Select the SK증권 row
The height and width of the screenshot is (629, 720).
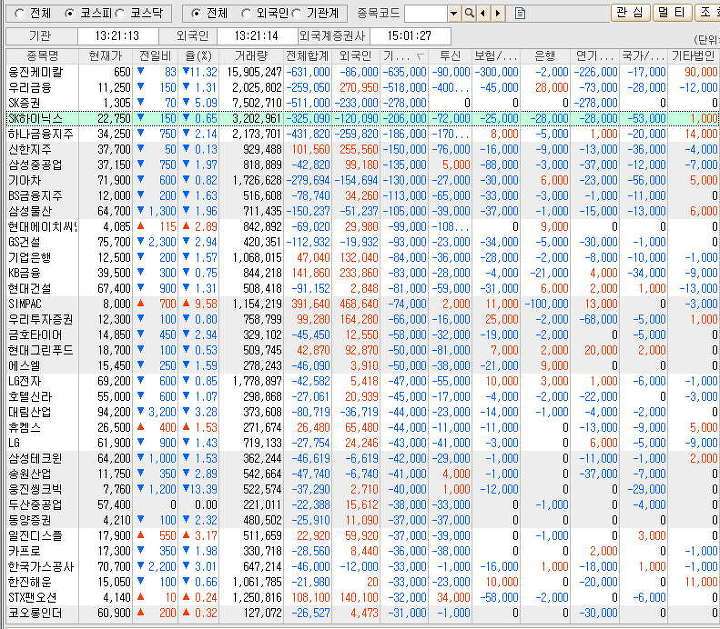click(363, 103)
